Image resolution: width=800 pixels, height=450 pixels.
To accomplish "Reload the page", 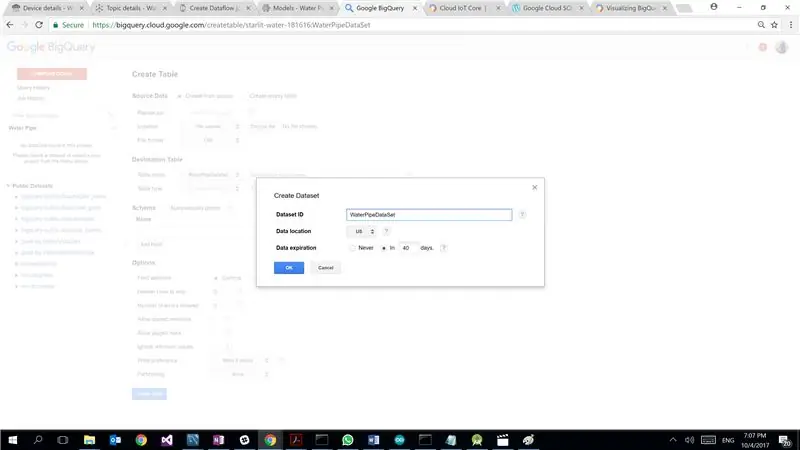I will [x=39, y=24].
